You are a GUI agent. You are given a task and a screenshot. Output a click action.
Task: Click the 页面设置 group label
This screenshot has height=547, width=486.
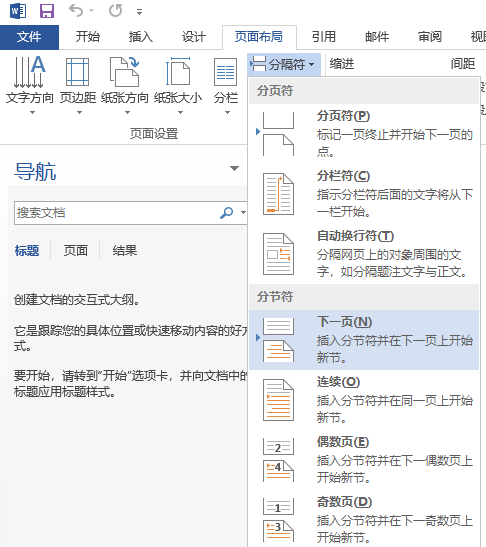coord(154,134)
